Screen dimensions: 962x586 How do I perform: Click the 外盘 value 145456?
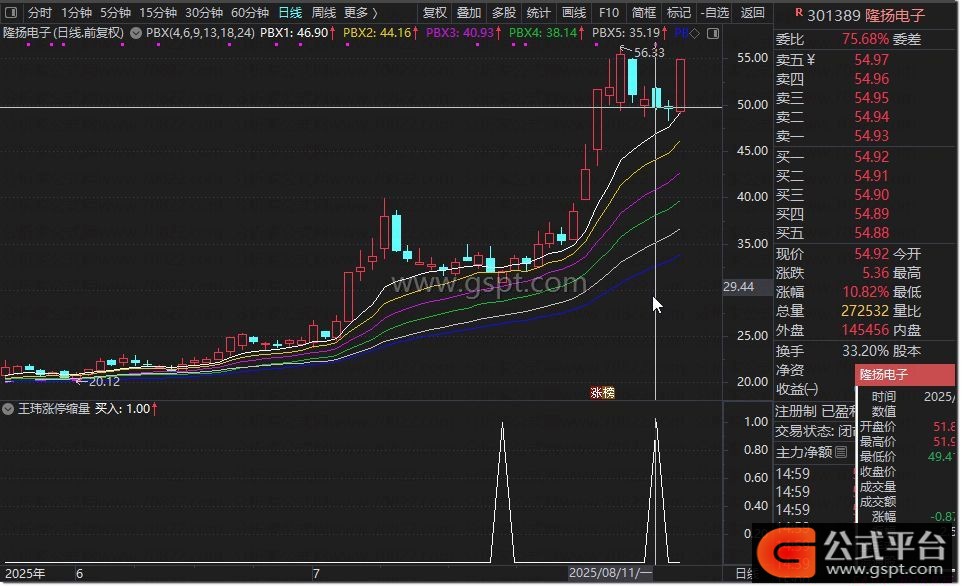[864, 330]
